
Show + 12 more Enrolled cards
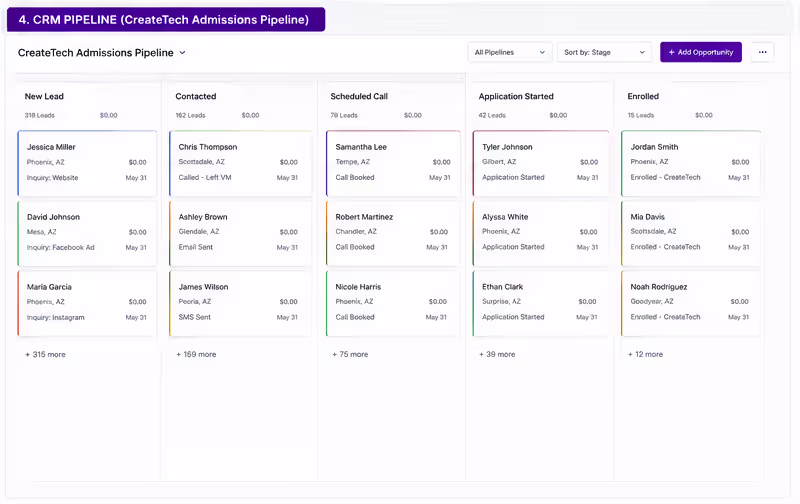pyautogui.click(x=645, y=354)
